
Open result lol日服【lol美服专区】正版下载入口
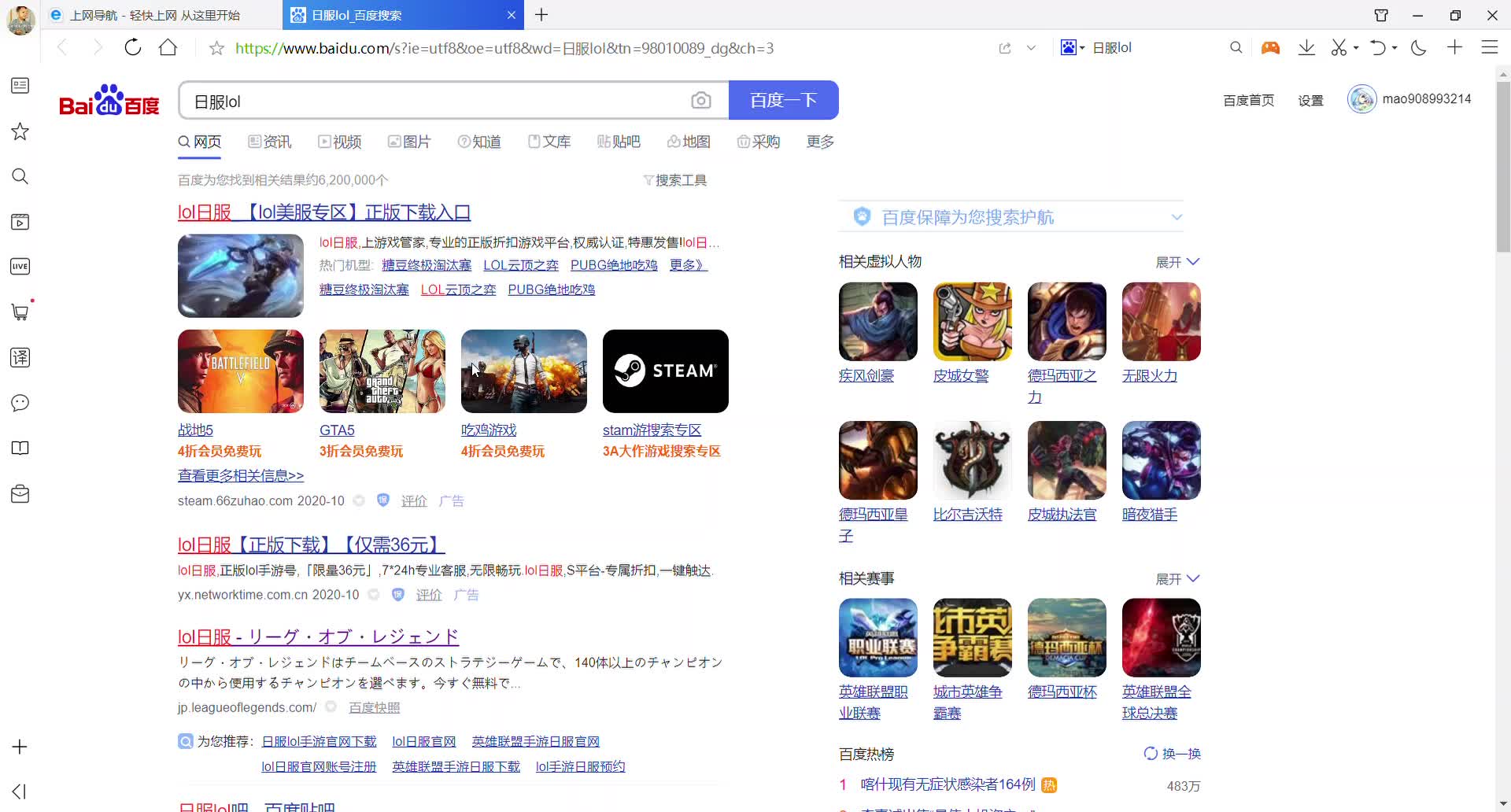coord(324,212)
